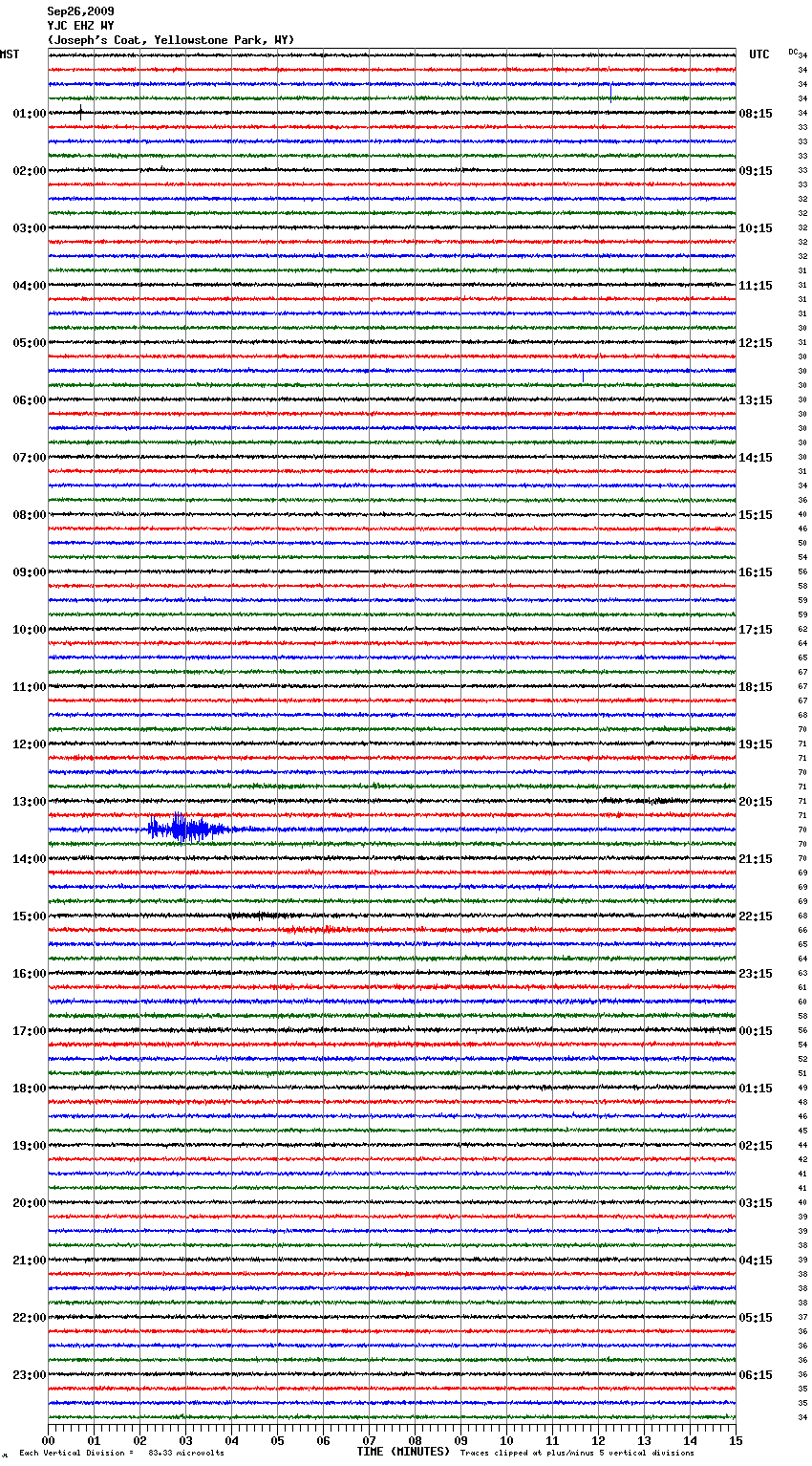Select the 19:00 MST time label
812x1466 pixels.
pyautogui.click(x=30, y=1146)
